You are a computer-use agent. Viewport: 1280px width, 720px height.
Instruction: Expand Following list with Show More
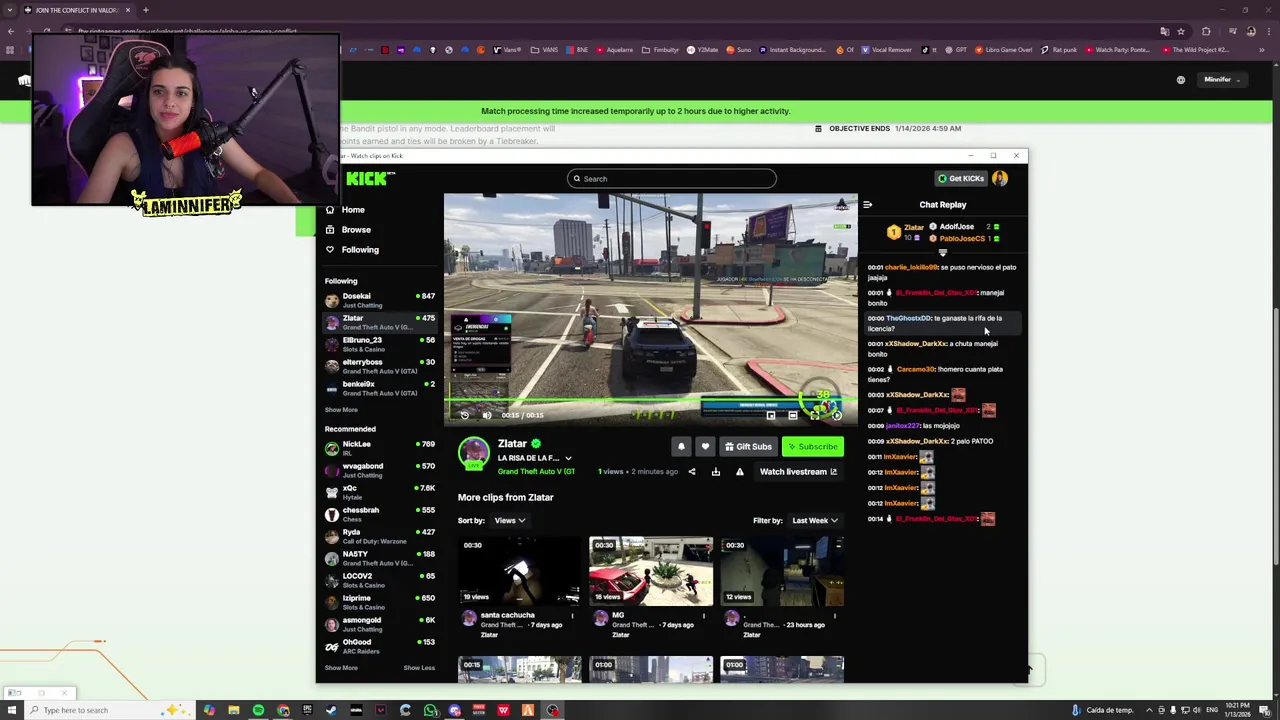coord(341,410)
